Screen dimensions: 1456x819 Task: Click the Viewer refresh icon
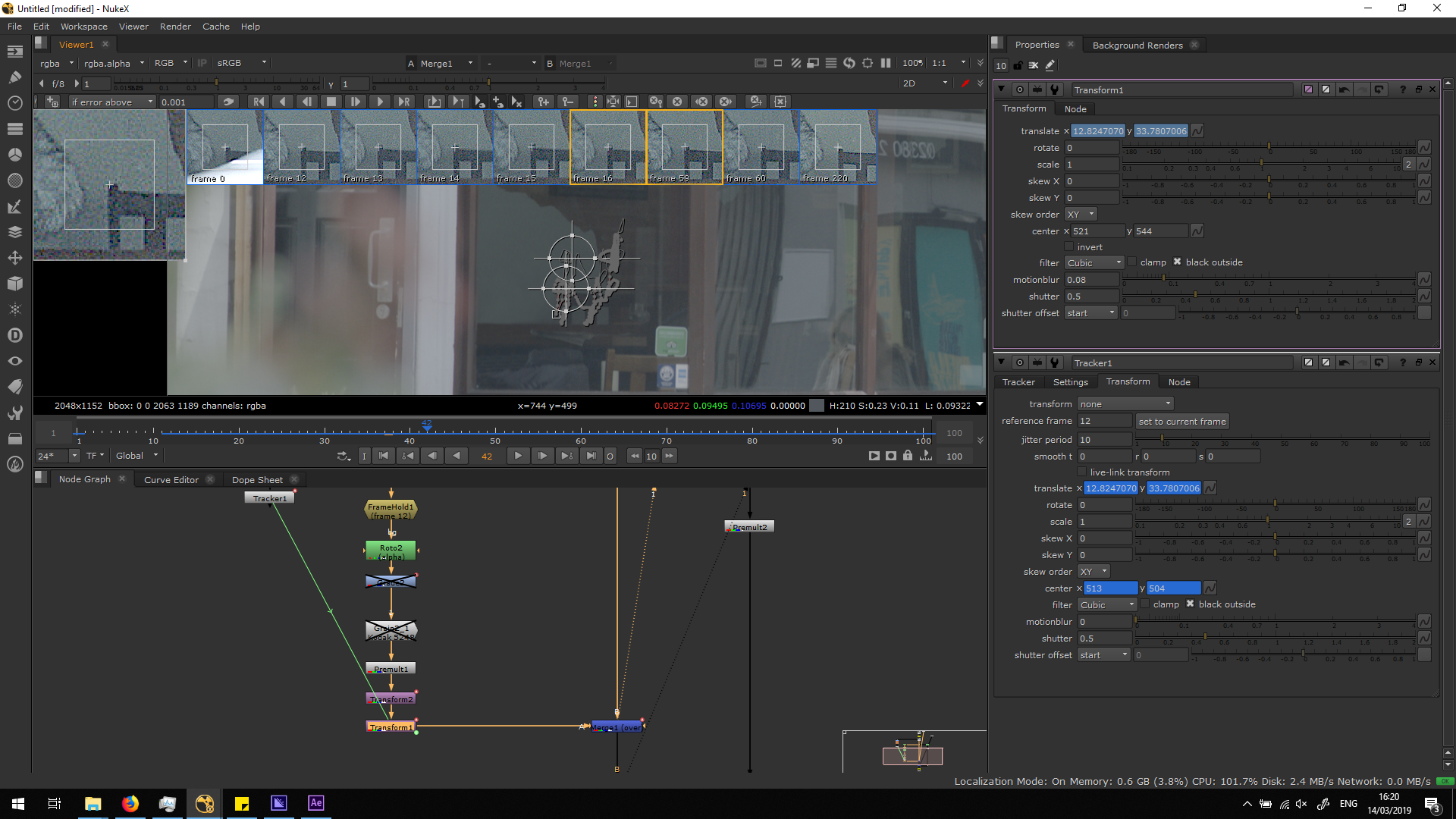point(849,63)
